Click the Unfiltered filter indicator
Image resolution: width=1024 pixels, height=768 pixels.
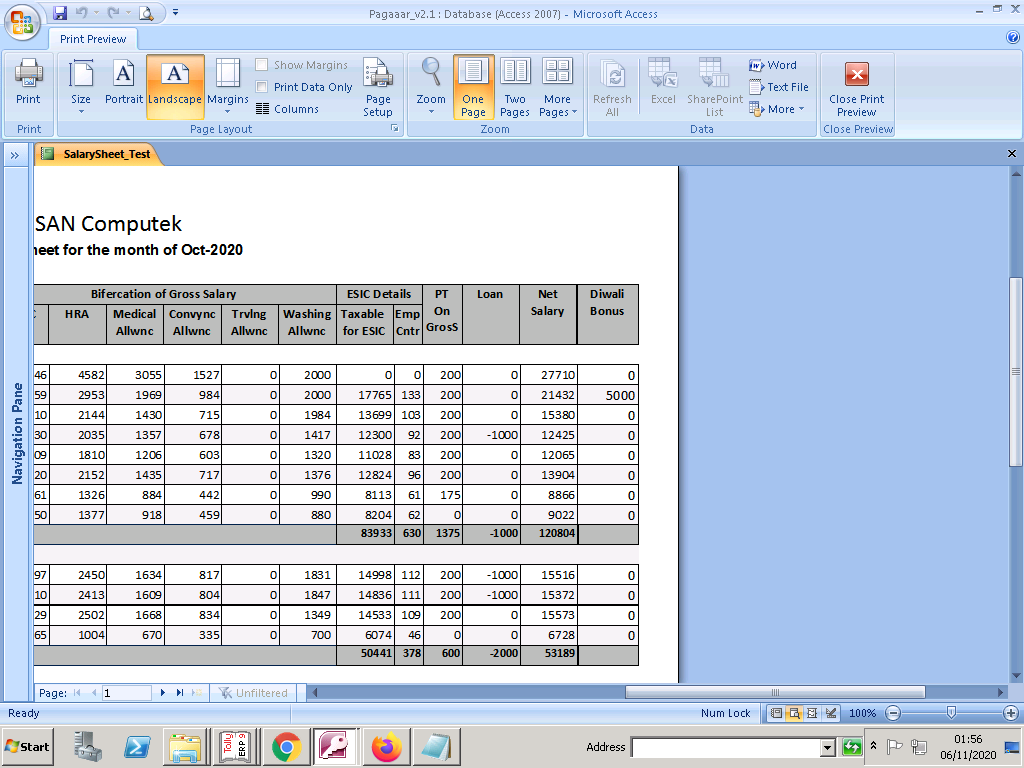[x=253, y=693]
